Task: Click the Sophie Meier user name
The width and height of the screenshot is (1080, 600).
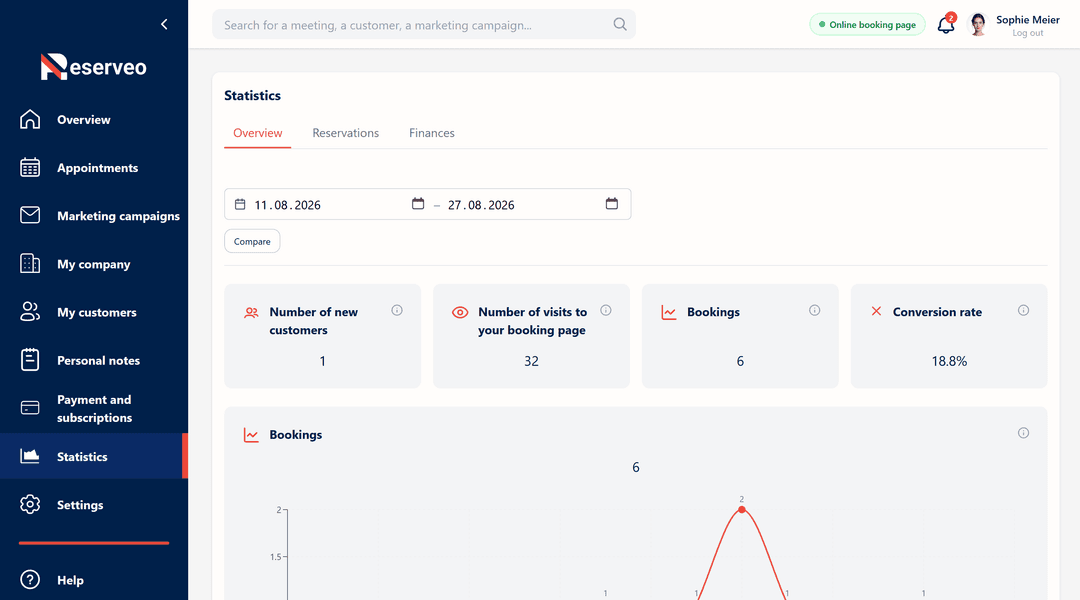Action: pos(1028,19)
